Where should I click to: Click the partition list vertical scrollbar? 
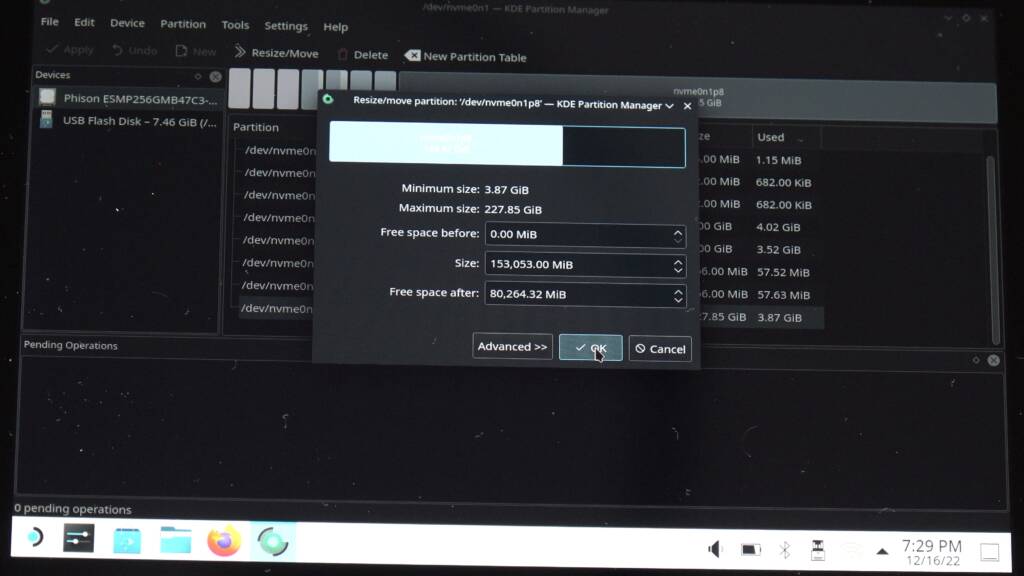pyautogui.click(x=993, y=248)
